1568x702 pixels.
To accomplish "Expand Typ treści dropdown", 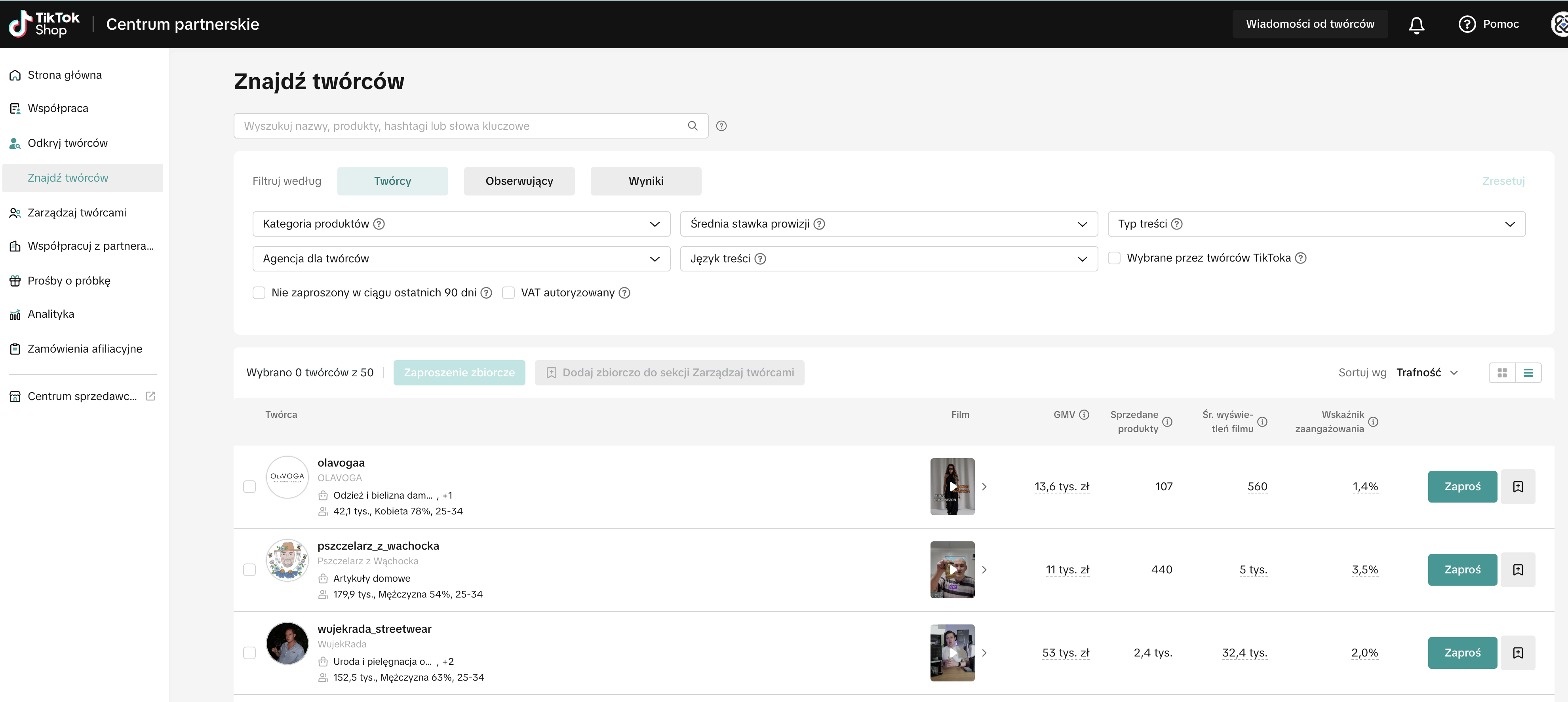I will (x=1317, y=224).
